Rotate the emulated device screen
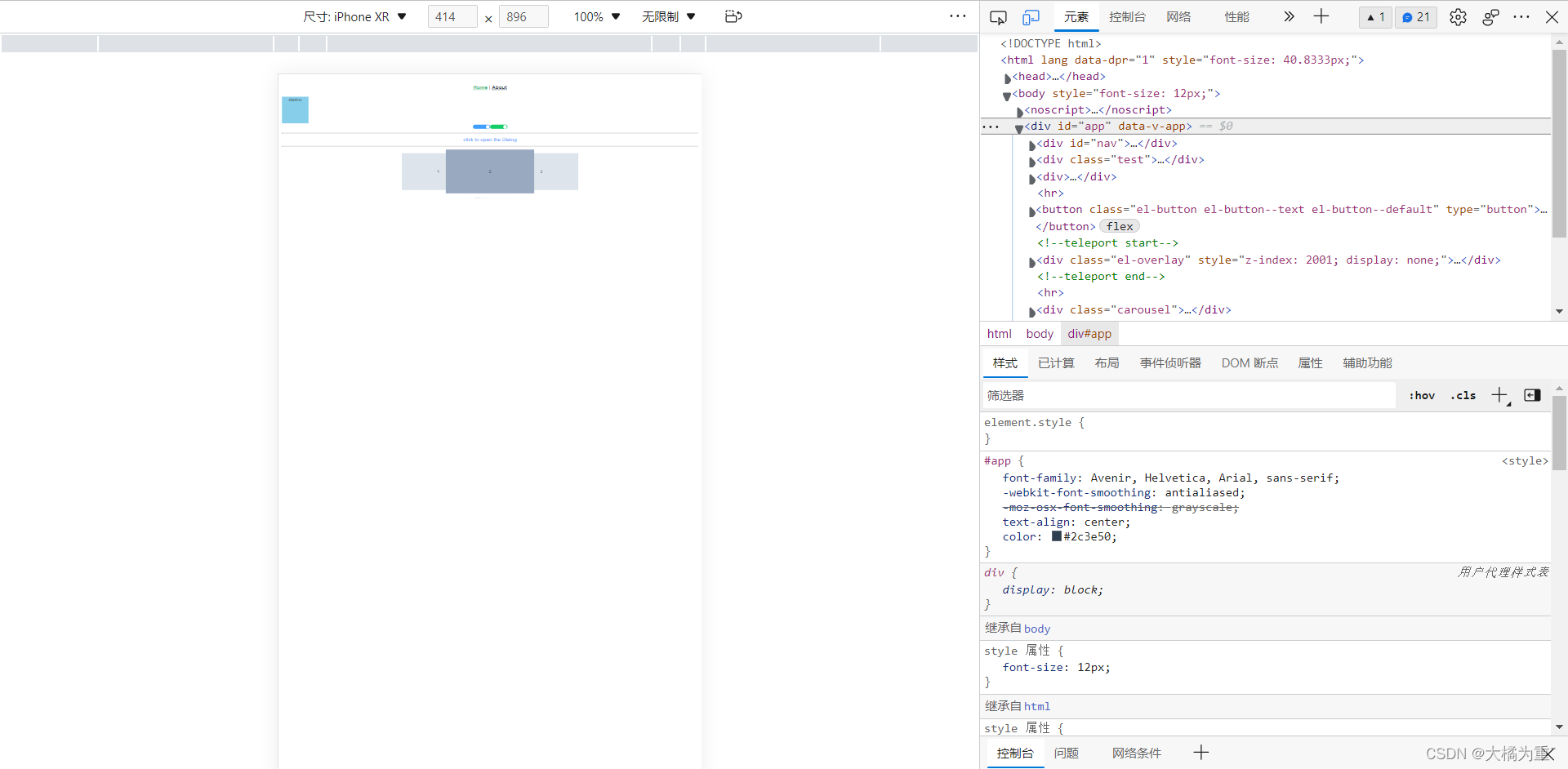Image resolution: width=1568 pixels, height=769 pixels. [x=733, y=16]
